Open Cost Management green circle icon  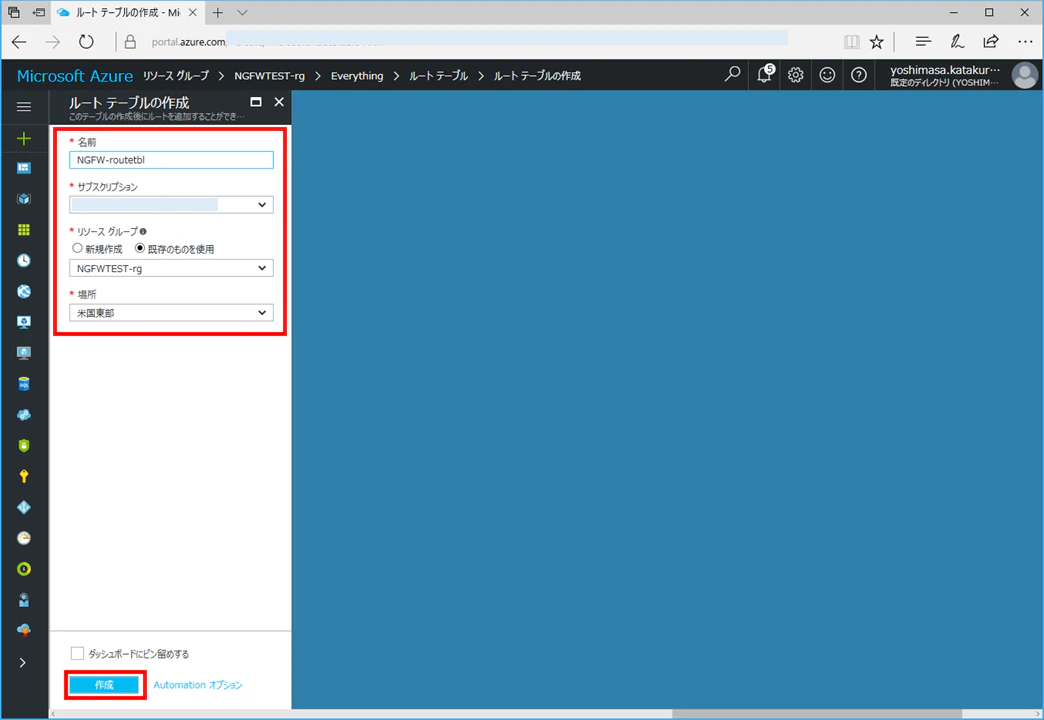[24, 569]
